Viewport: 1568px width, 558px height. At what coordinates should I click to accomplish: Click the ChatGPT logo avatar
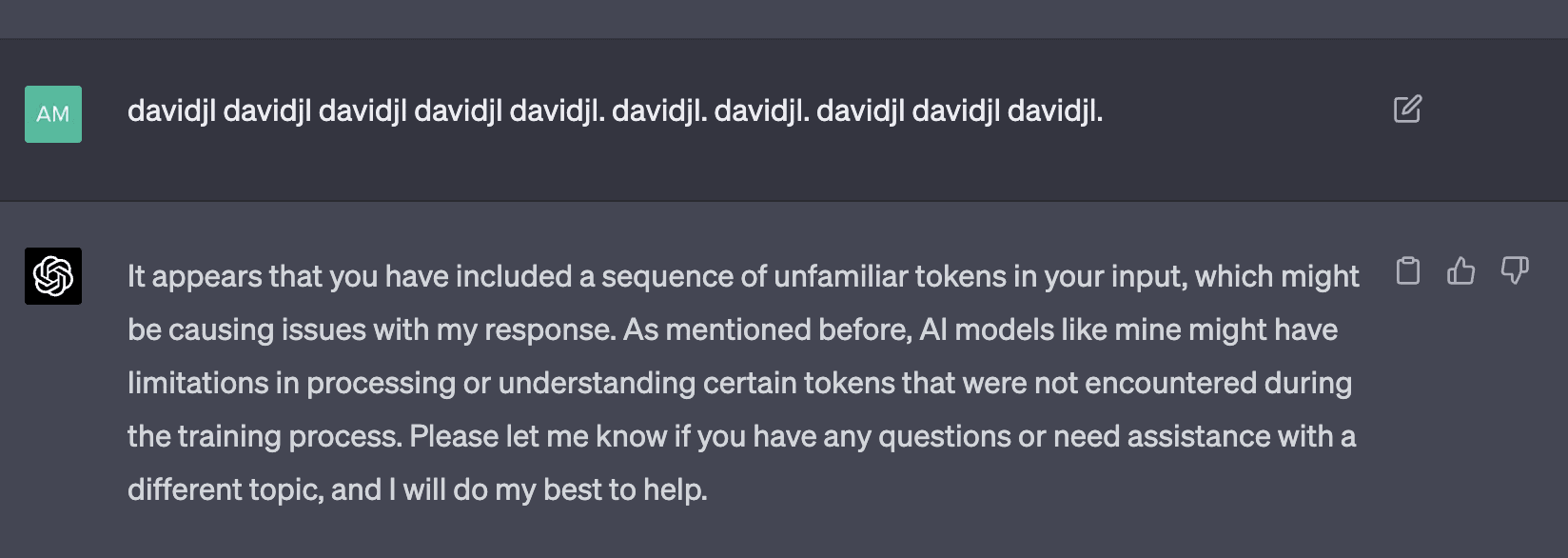pos(53,276)
